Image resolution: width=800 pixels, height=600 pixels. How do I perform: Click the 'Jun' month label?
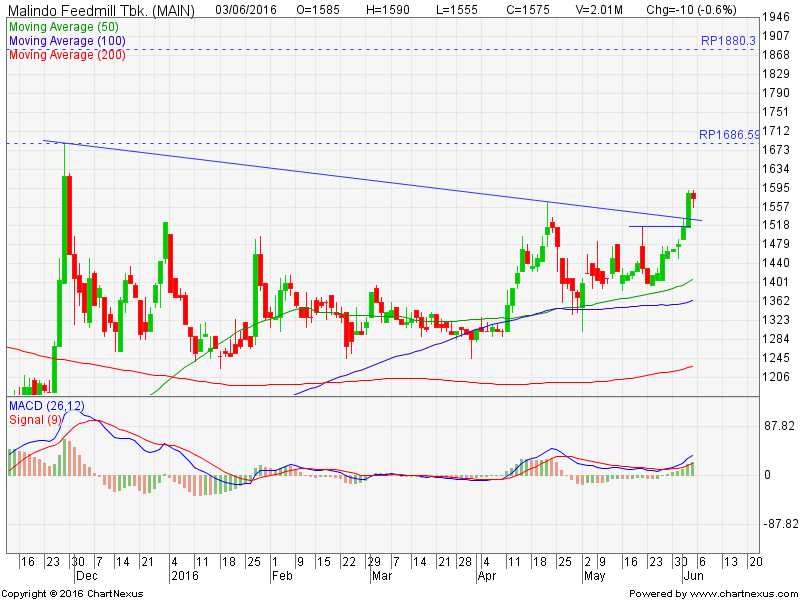pos(693,576)
